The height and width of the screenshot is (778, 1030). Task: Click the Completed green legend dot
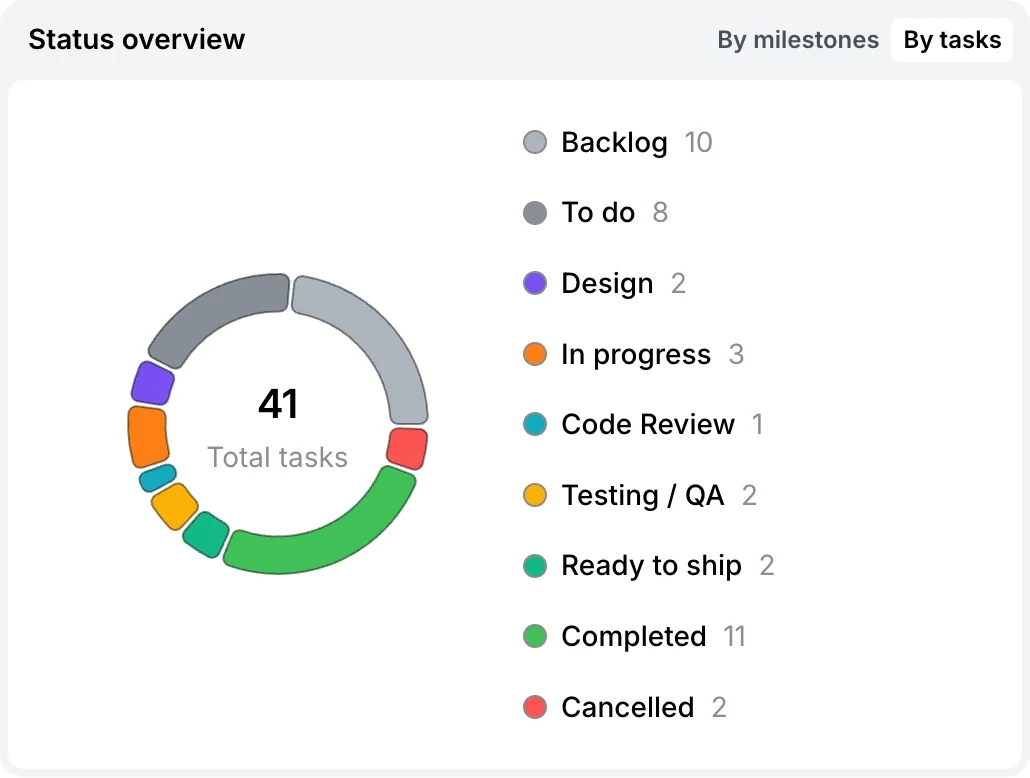[x=535, y=637]
